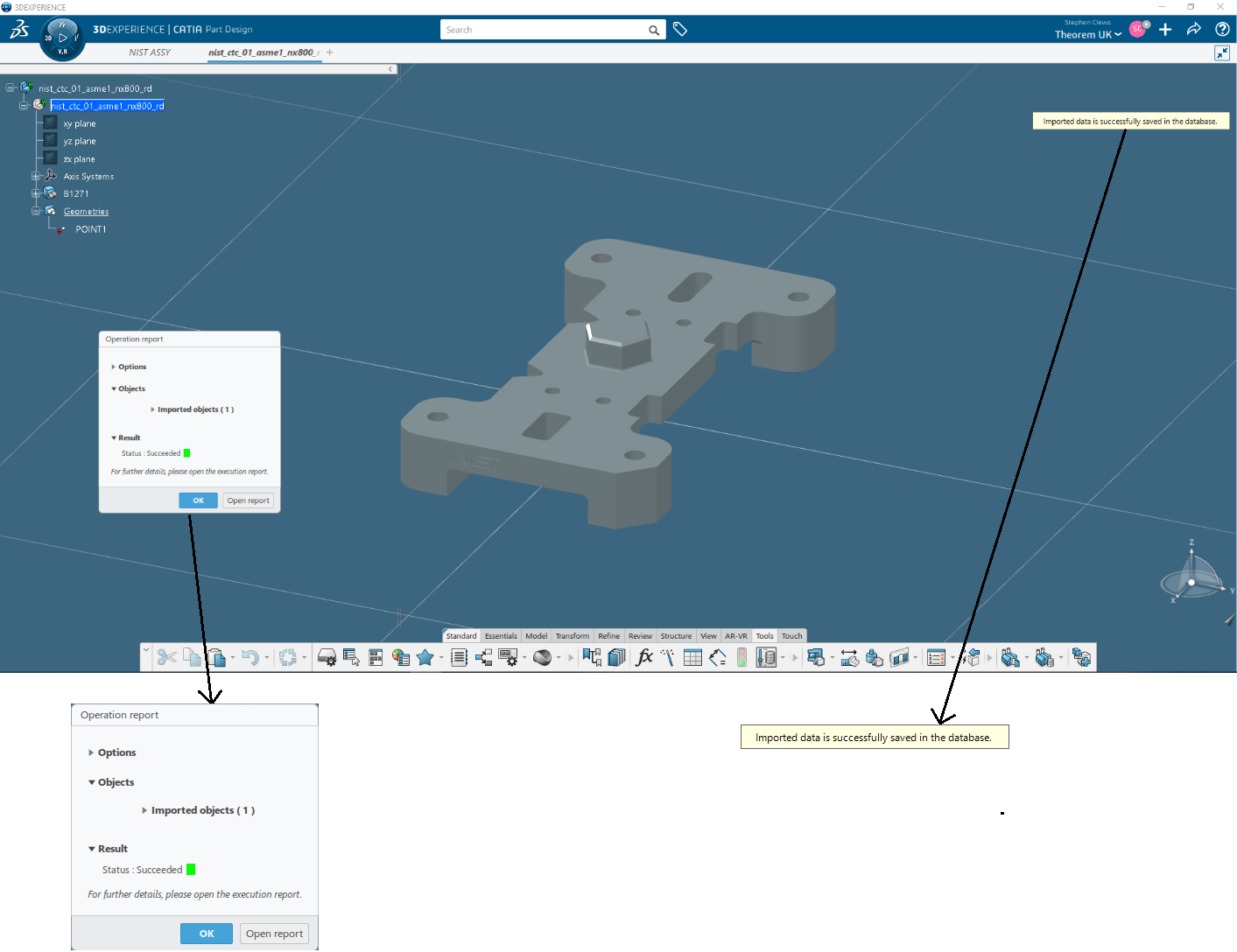Click the traffic light check icon
The width and height of the screenshot is (1237, 952).
click(x=741, y=658)
